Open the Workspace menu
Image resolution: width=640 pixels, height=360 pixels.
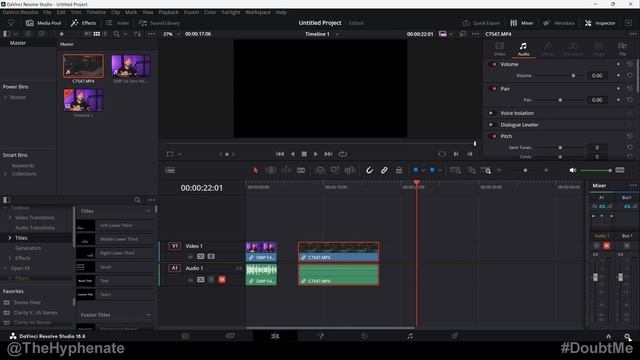258,12
